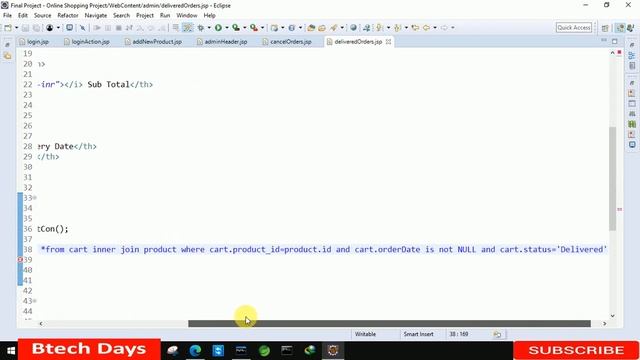Expand the Run configurations dropdown arrow

(227, 28)
